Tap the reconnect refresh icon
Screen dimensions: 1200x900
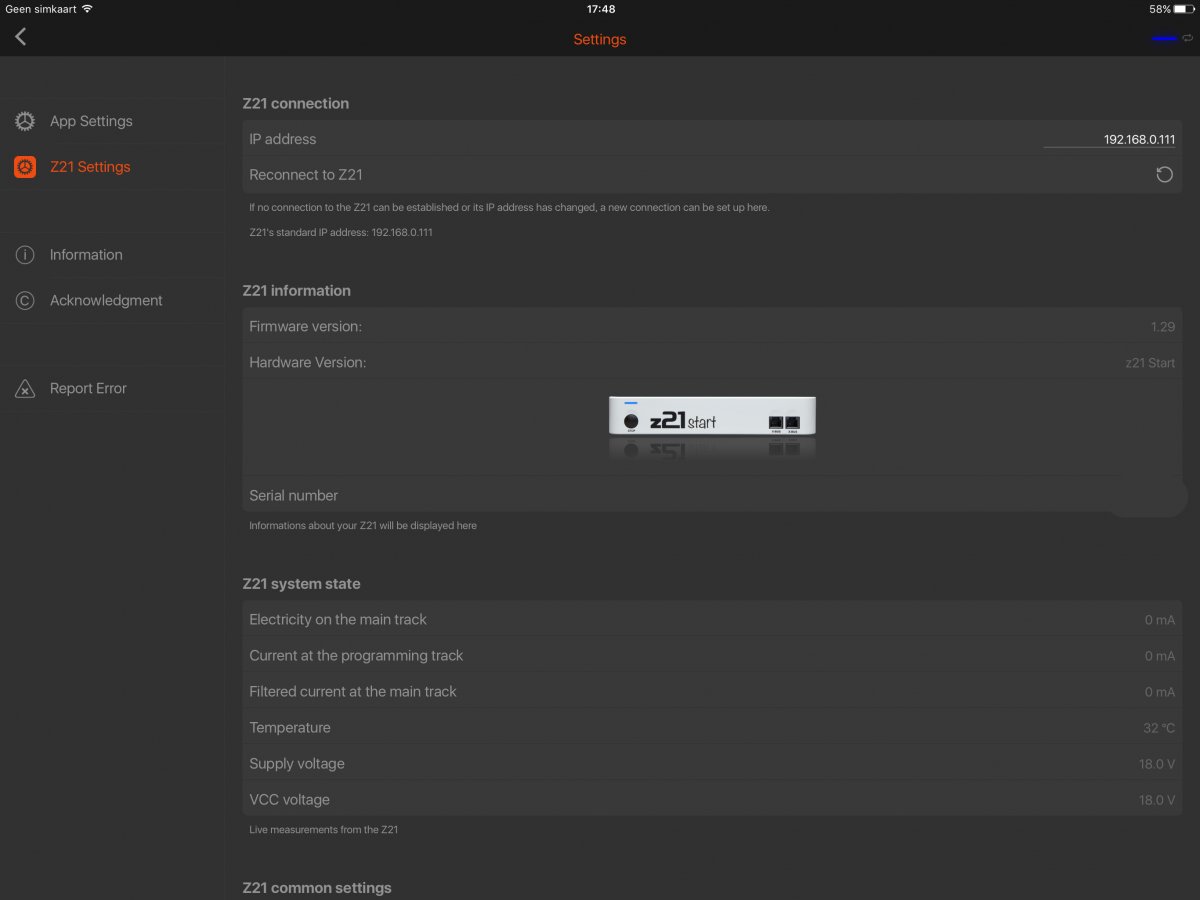1164,175
